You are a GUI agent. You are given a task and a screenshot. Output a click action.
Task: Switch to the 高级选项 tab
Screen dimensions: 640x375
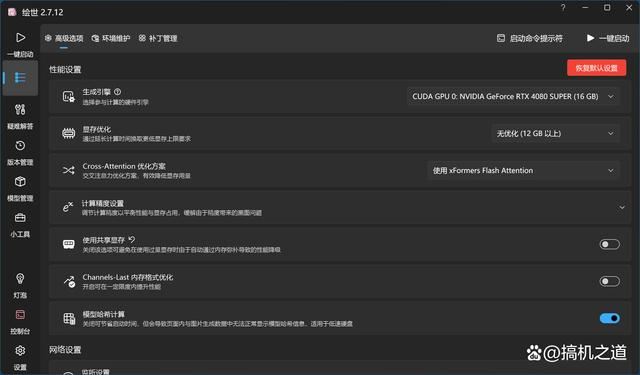click(x=64, y=38)
